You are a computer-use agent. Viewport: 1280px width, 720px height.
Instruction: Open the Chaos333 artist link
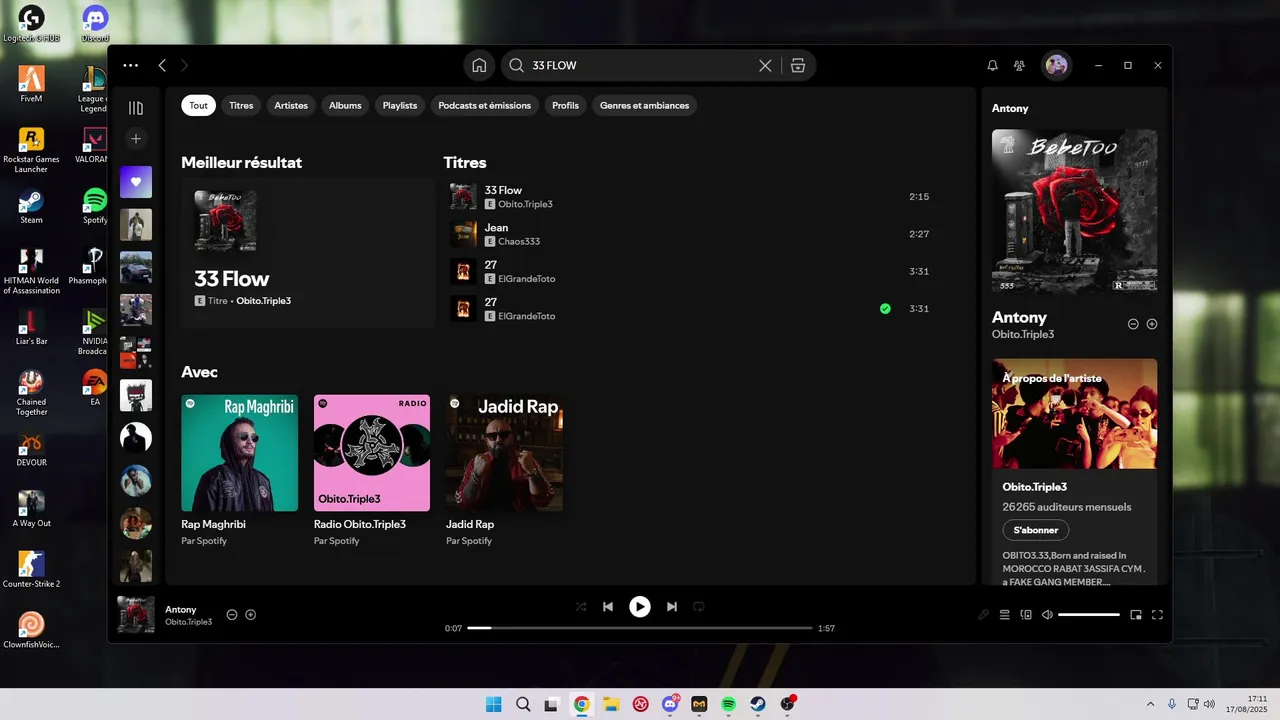point(519,241)
